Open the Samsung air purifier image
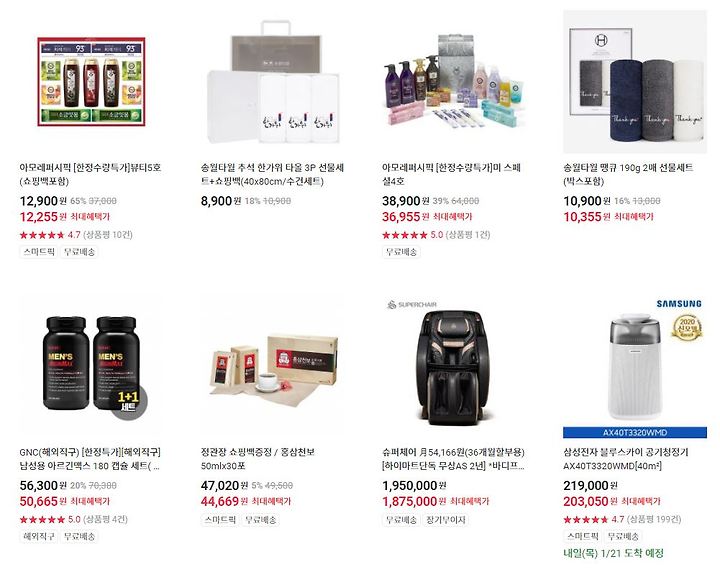The height and width of the screenshot is (572, 720). (x=635, y=367)
